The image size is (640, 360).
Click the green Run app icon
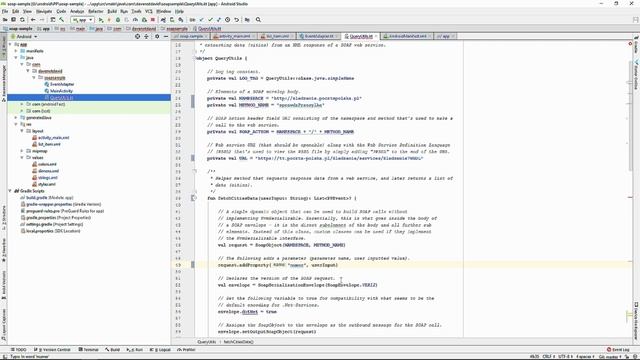pyautogui.click(x=101, y=20)
